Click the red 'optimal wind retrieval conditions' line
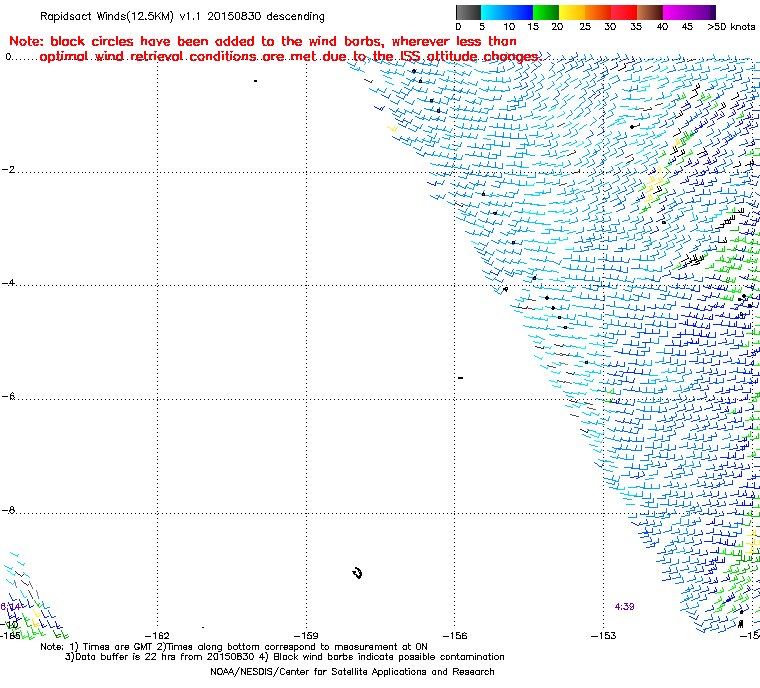 pos(289,57)
